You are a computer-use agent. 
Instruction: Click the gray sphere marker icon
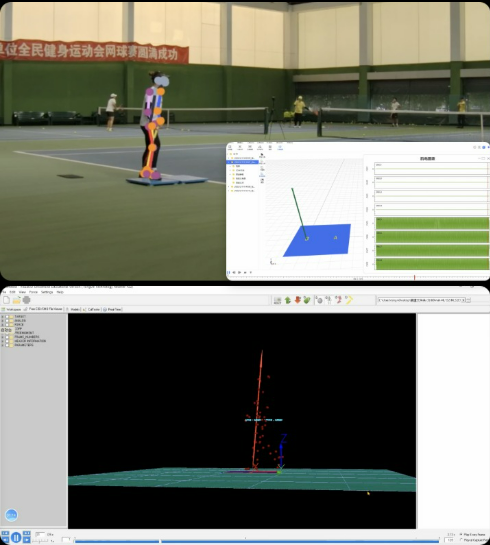[319, 300]
